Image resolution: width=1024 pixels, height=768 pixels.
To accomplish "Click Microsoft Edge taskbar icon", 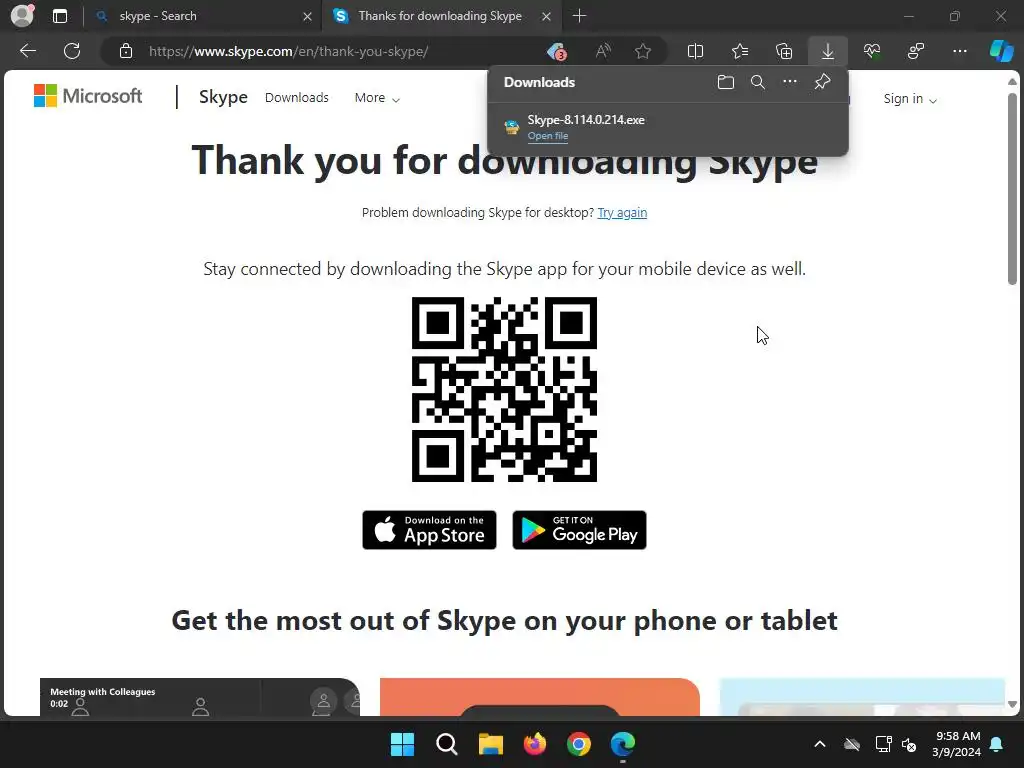I will (x=622, y=744).
